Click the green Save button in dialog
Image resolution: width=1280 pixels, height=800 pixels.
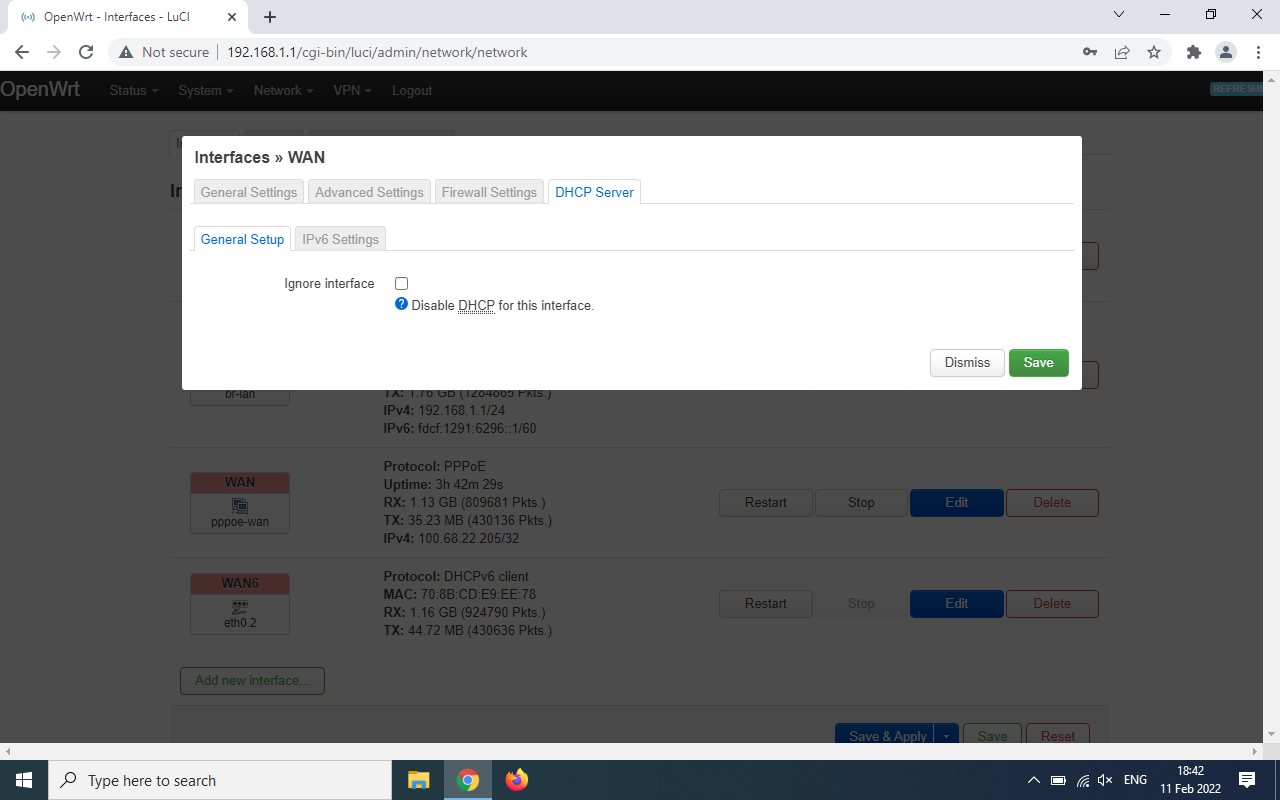(1038, 363)
